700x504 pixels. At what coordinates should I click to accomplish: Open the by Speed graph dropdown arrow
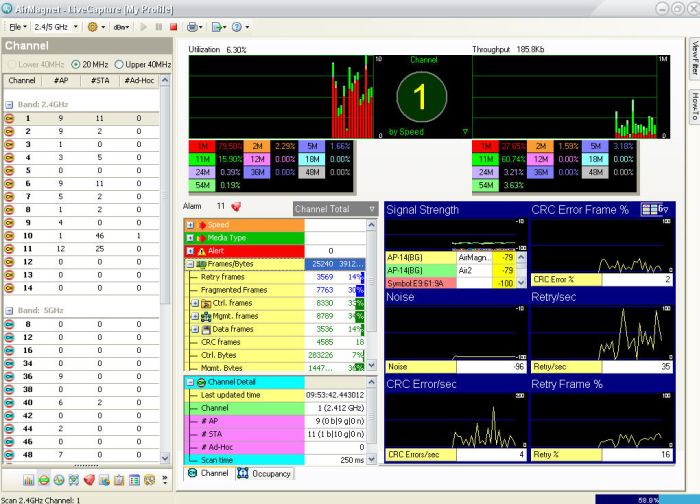coord(465,132)
